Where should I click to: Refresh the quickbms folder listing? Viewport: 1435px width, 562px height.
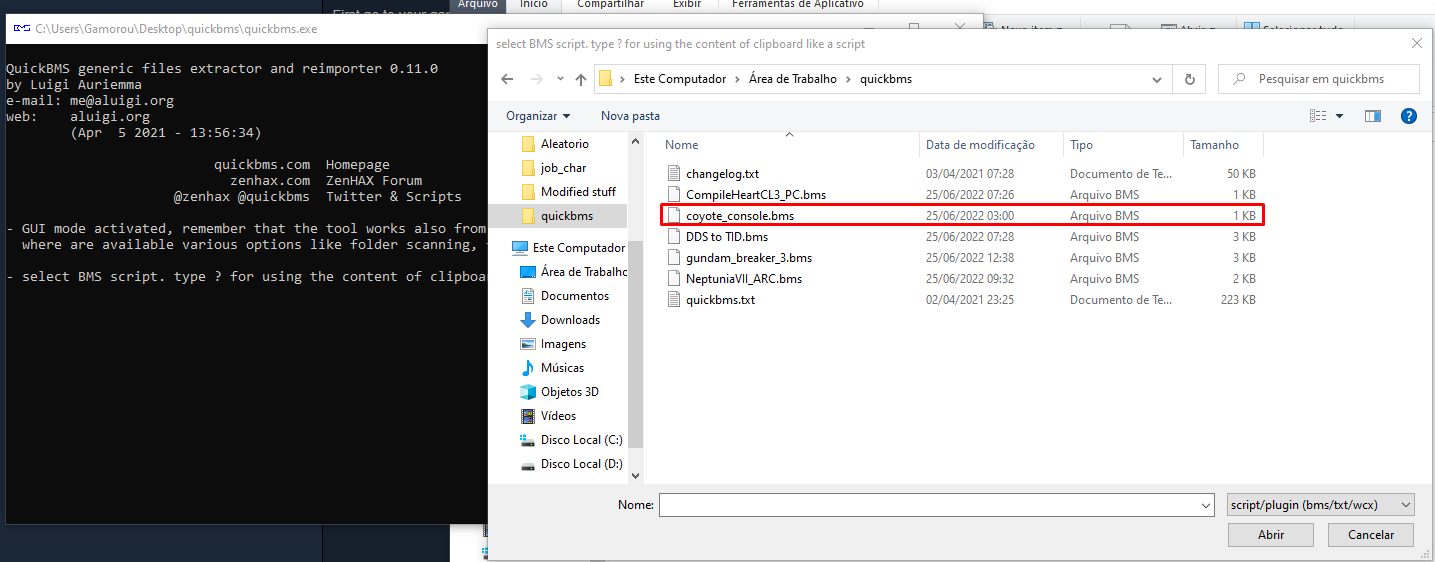1189,79
